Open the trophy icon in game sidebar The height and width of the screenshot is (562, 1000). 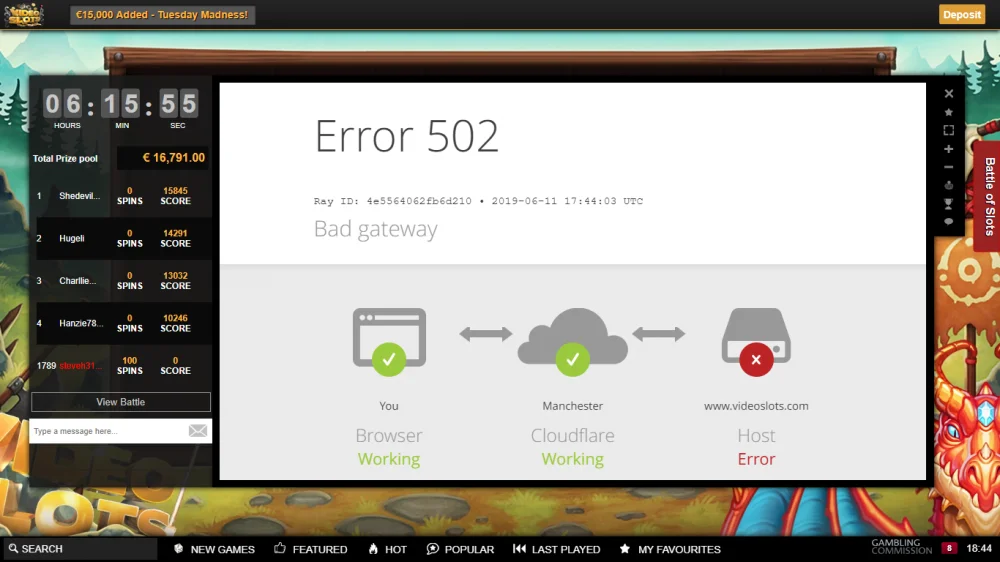948,203
